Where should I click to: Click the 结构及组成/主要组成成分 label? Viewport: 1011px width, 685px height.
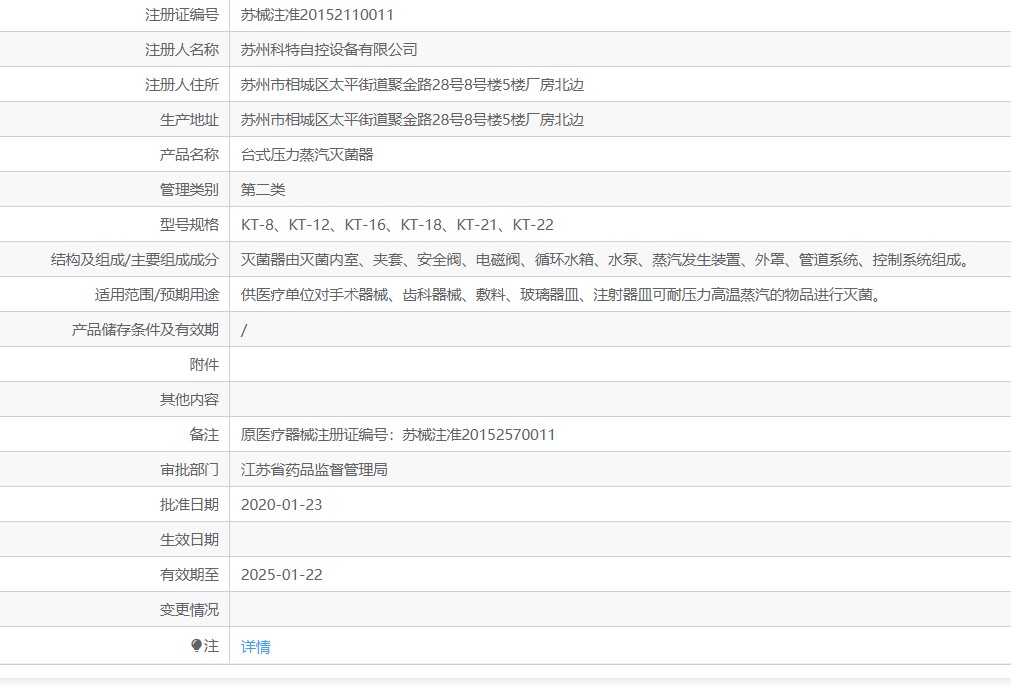pos(135,259)
